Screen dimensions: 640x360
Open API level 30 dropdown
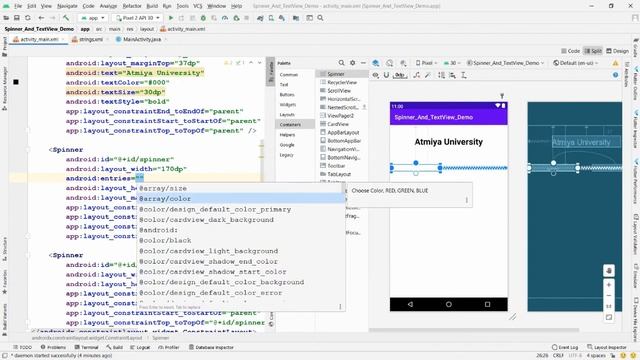point(452,63)
